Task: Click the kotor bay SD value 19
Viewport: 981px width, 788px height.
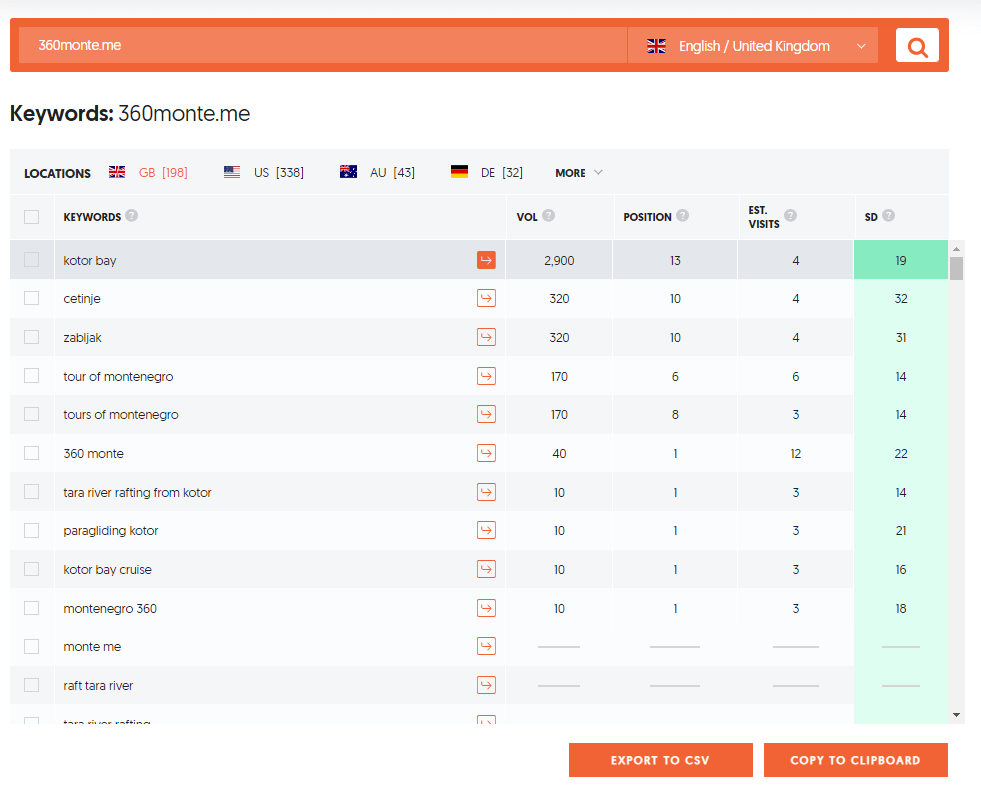Action: [x=901, y=260]
